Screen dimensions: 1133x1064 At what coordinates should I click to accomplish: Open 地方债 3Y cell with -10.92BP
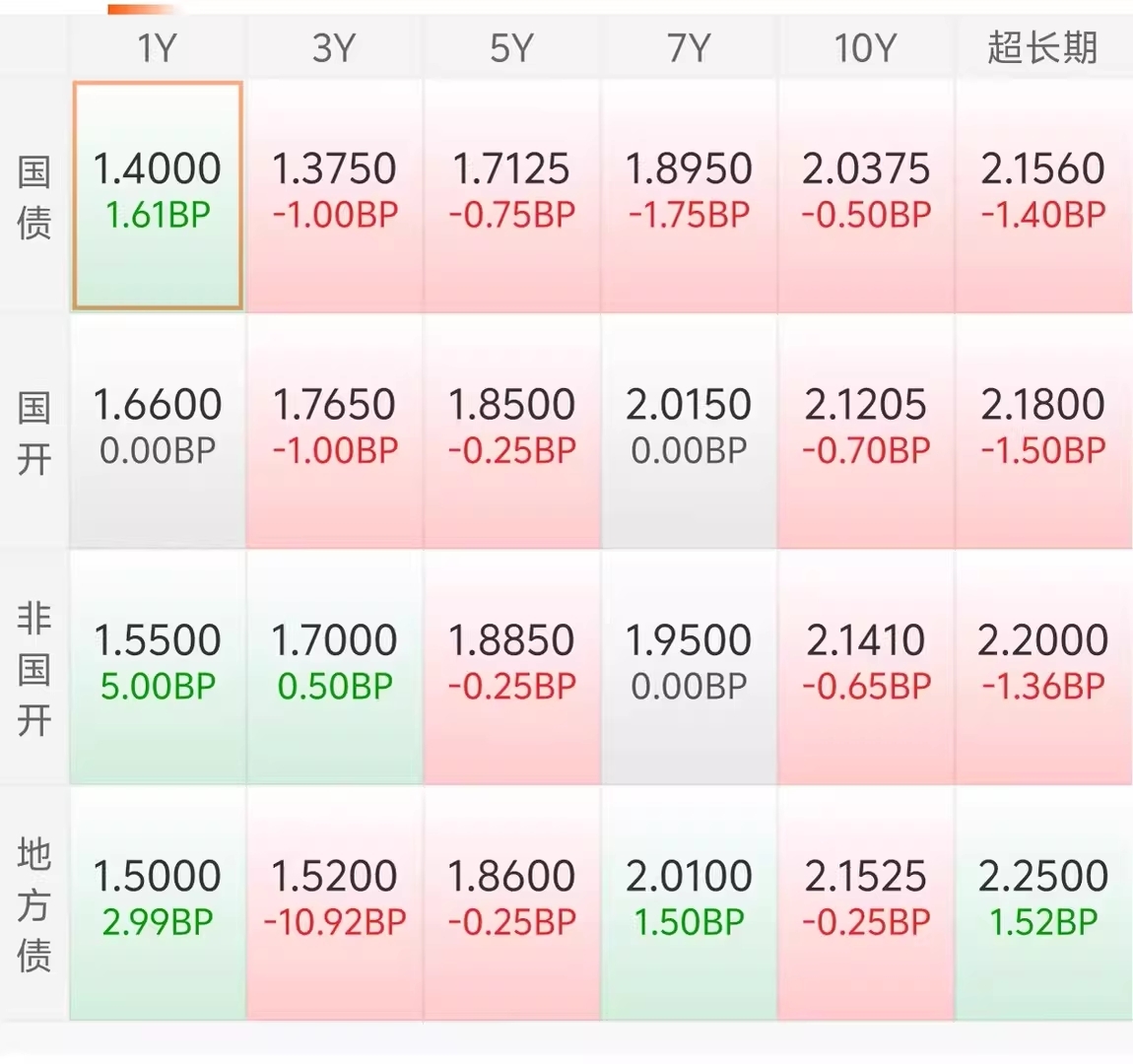click(x=335, y=903)
